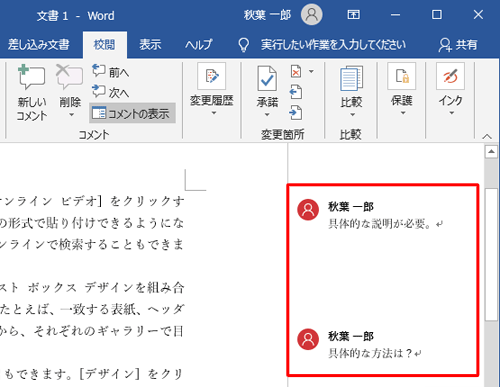This screenshot has height=387, width=500.
Task: Go to previous comment (前へ)
Action: [x=110, y=72]
